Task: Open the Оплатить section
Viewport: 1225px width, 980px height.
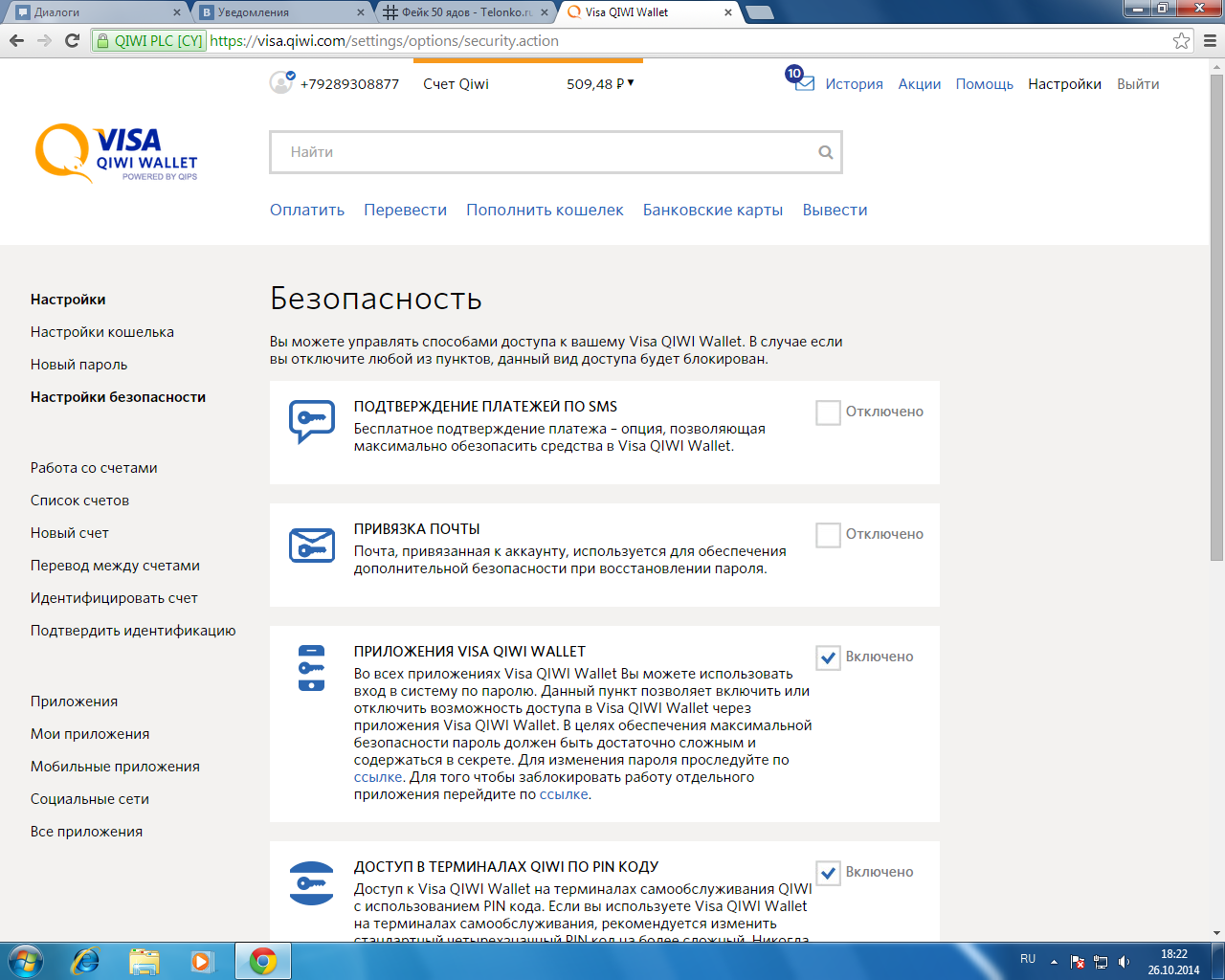Action: pyautogui.click(x=307, y=210)
